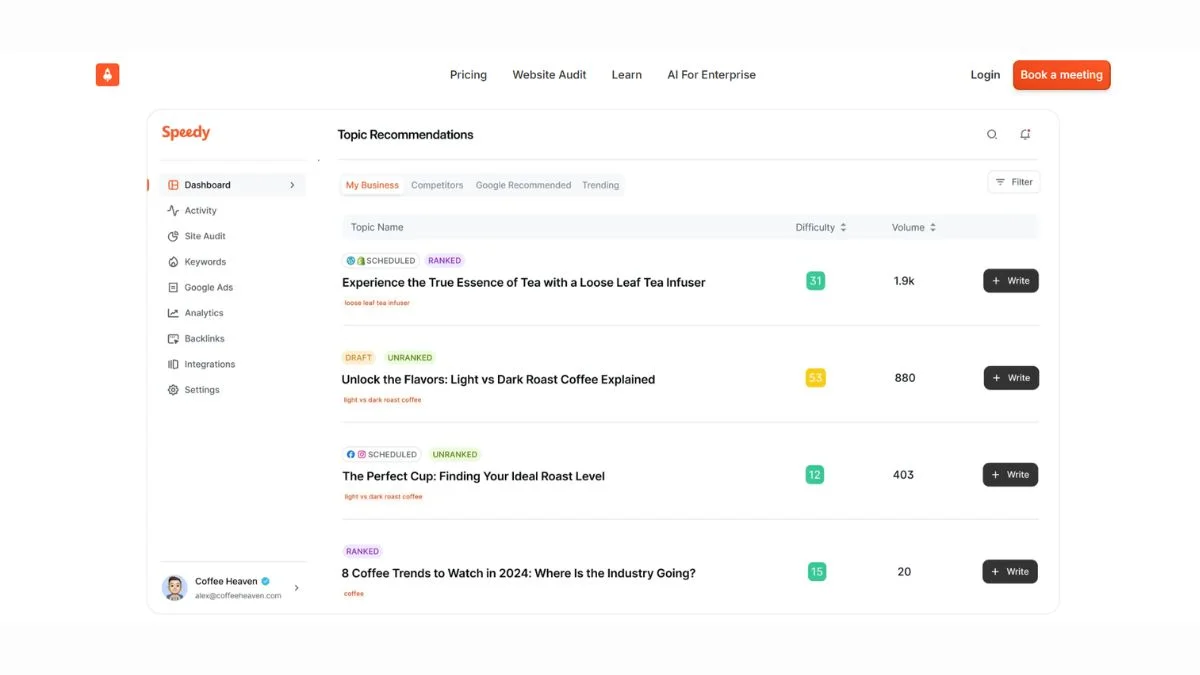Click yellow difficulty score 53 badge

(x=816, y=378)
